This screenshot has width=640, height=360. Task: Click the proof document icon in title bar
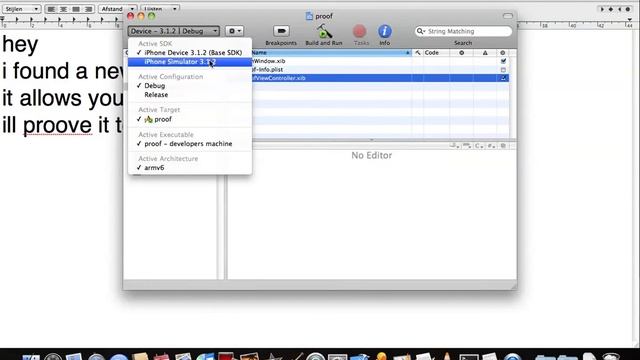(x=309, y=16)
